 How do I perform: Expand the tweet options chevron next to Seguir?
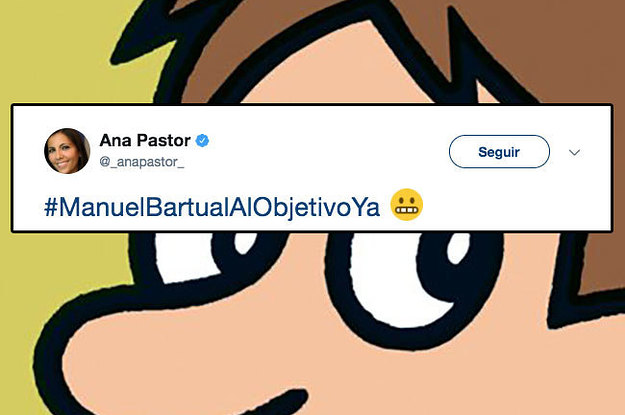(x=574, y=152)
